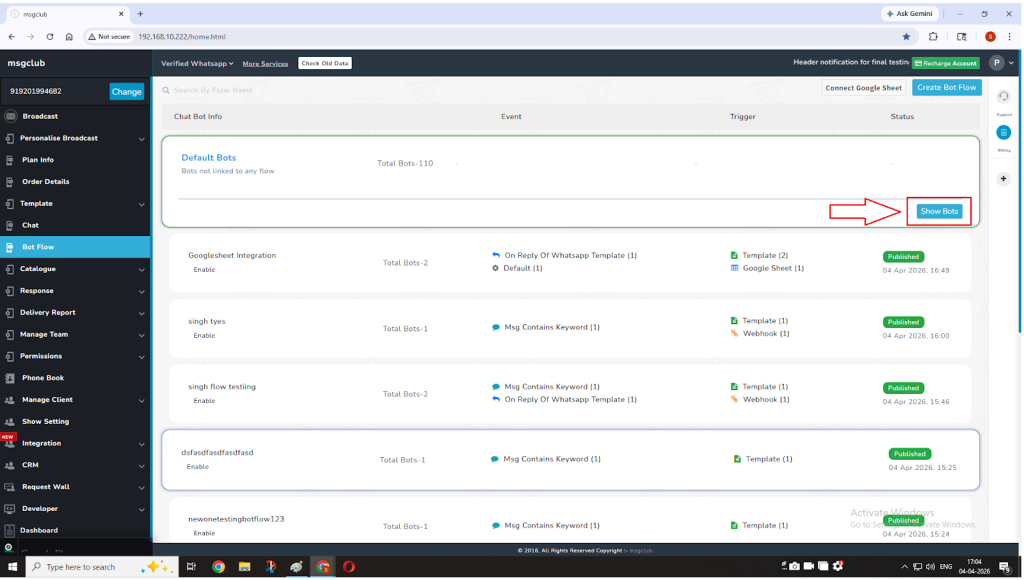Open the Verified Whatsapp dropdown
This screenshot has height=580, width=1024.
pyautogui.click(x=197, y=63)
